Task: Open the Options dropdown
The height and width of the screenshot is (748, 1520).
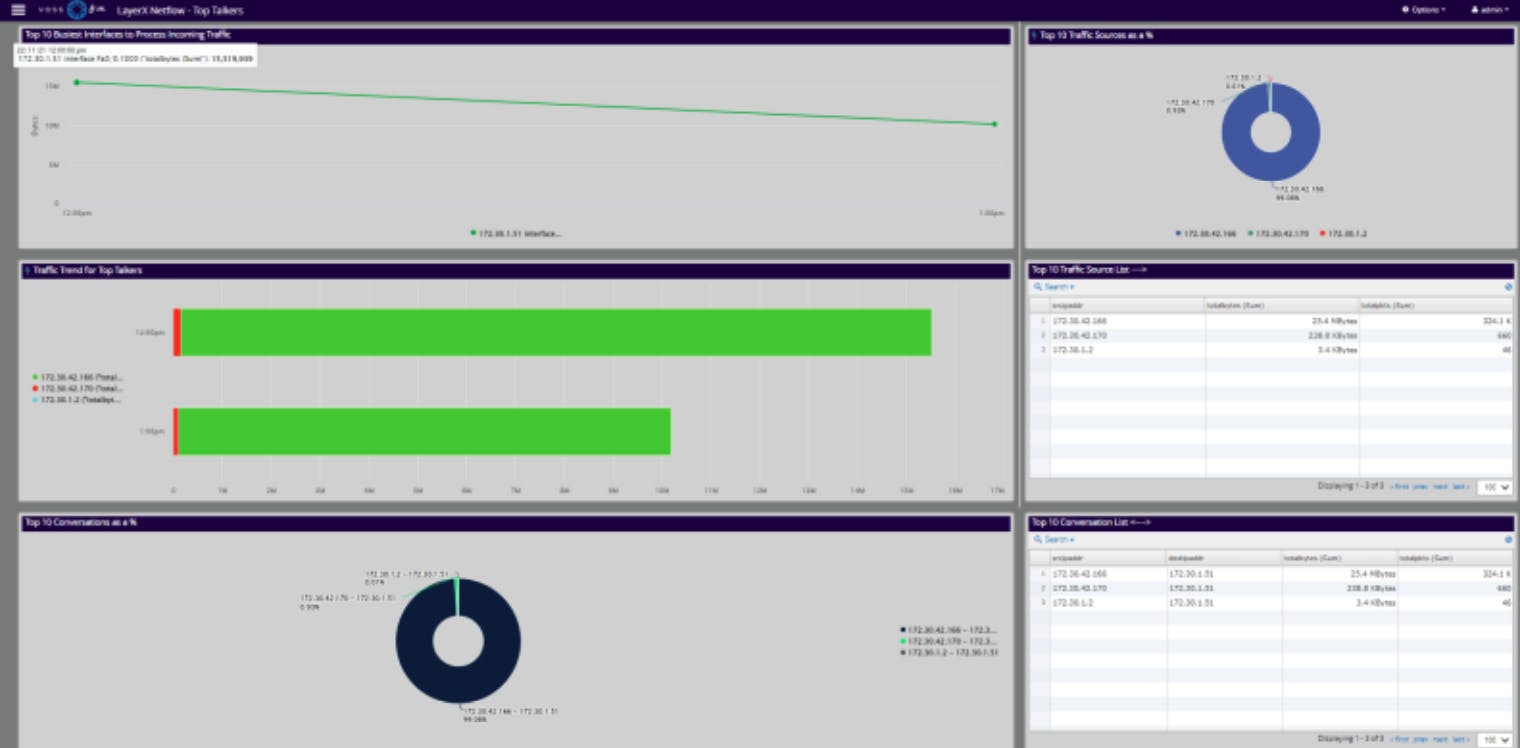Action: click(1424, 10)
